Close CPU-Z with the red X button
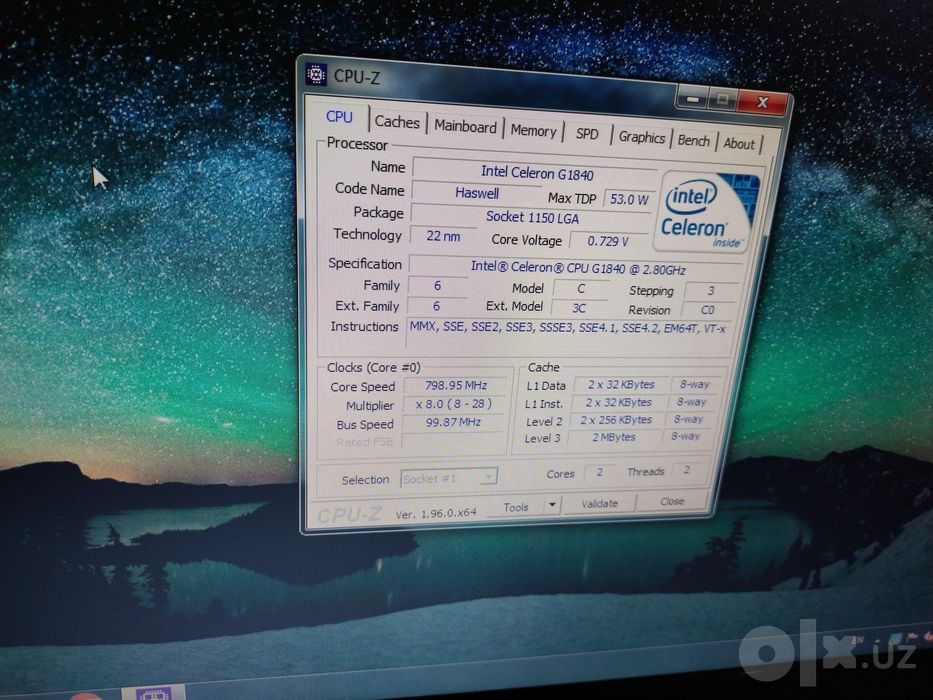Viewport: 933px width, 700px height. tap(760, 102)
